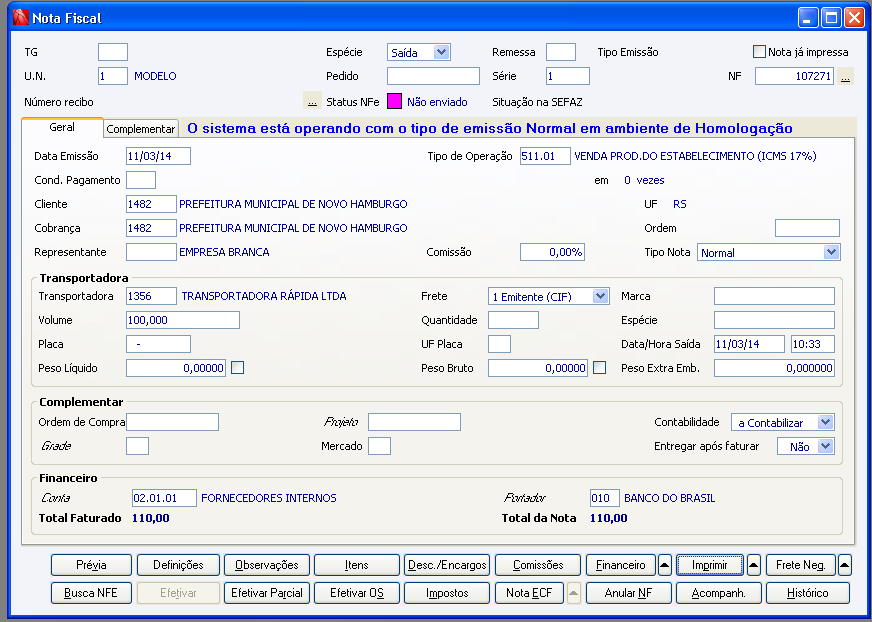Open the Contabilidade dropdown list

pos(825,422)
